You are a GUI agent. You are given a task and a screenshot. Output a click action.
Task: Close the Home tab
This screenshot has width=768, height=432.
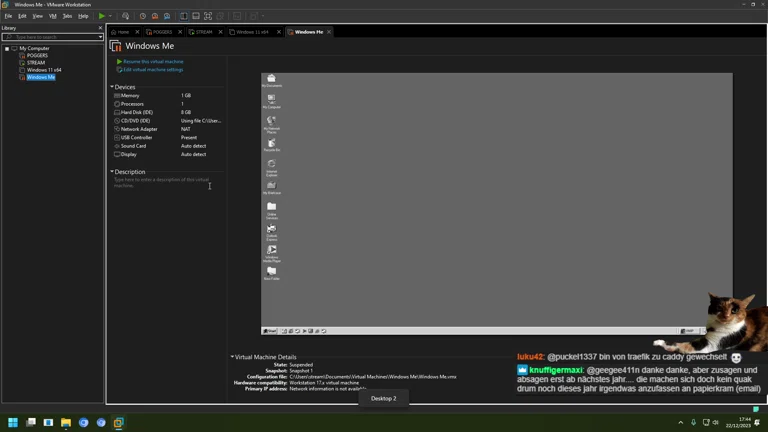137,32
